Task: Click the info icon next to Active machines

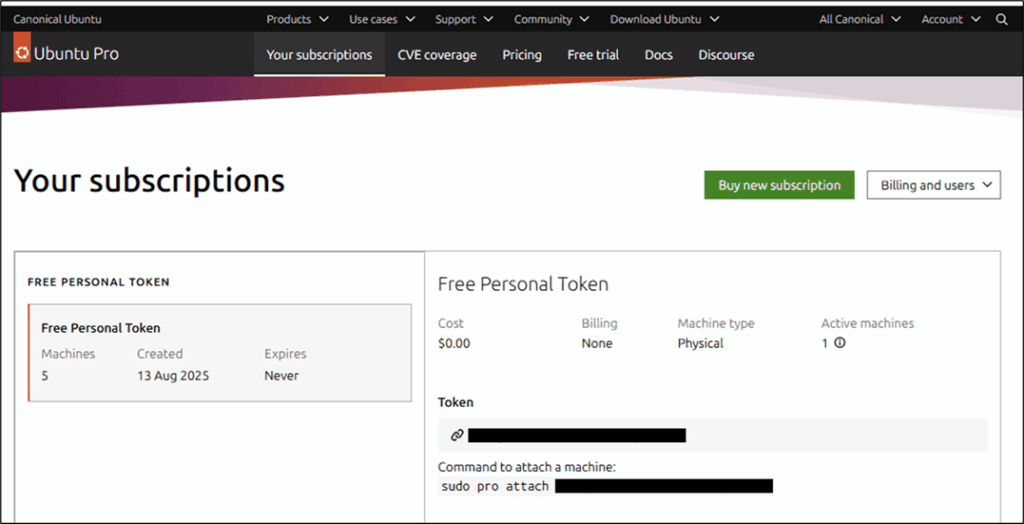Action: pos(840,342)
